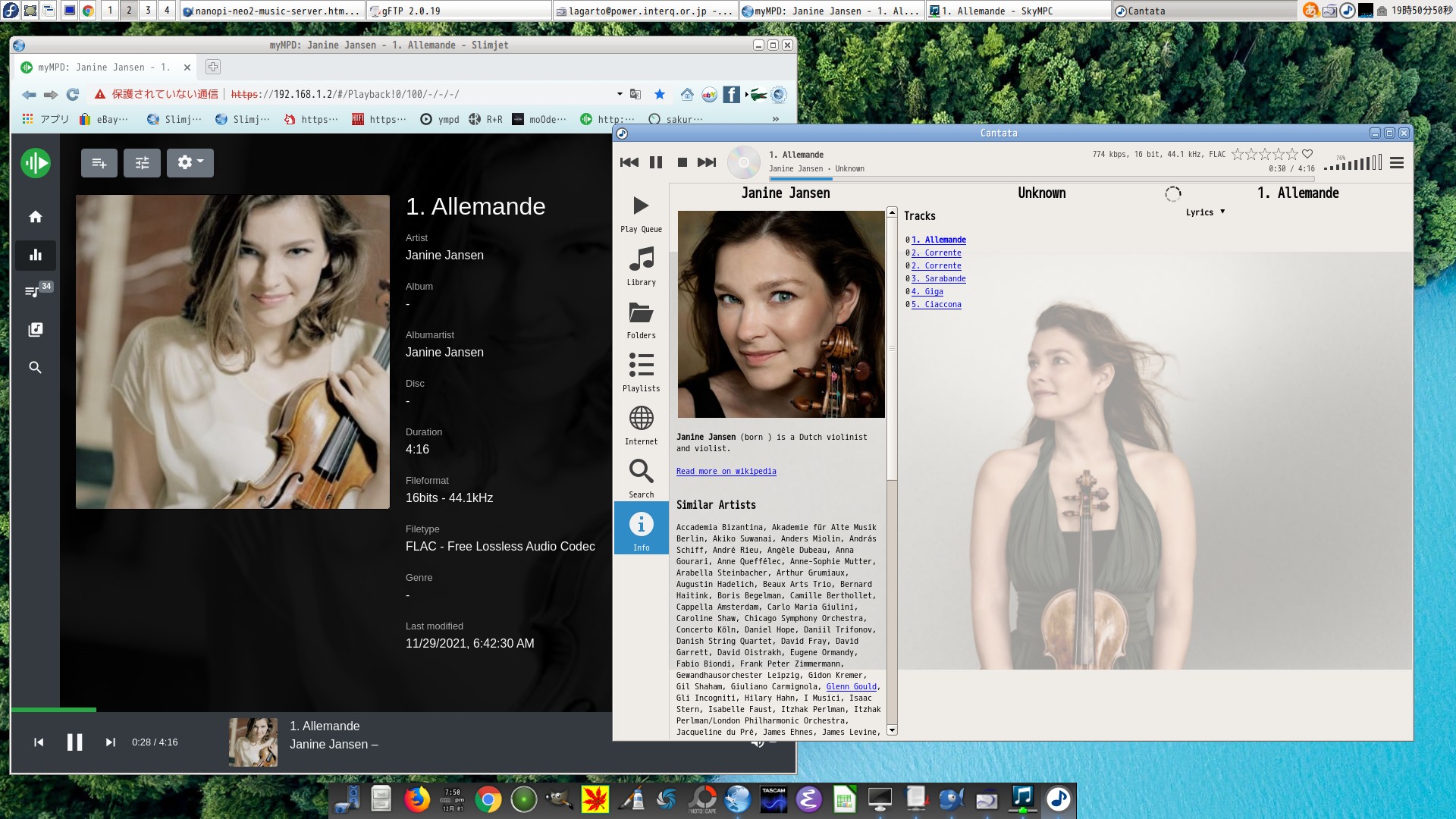
Task: Open myMPD's queue with 34 items
Action: tap(35, 292)
